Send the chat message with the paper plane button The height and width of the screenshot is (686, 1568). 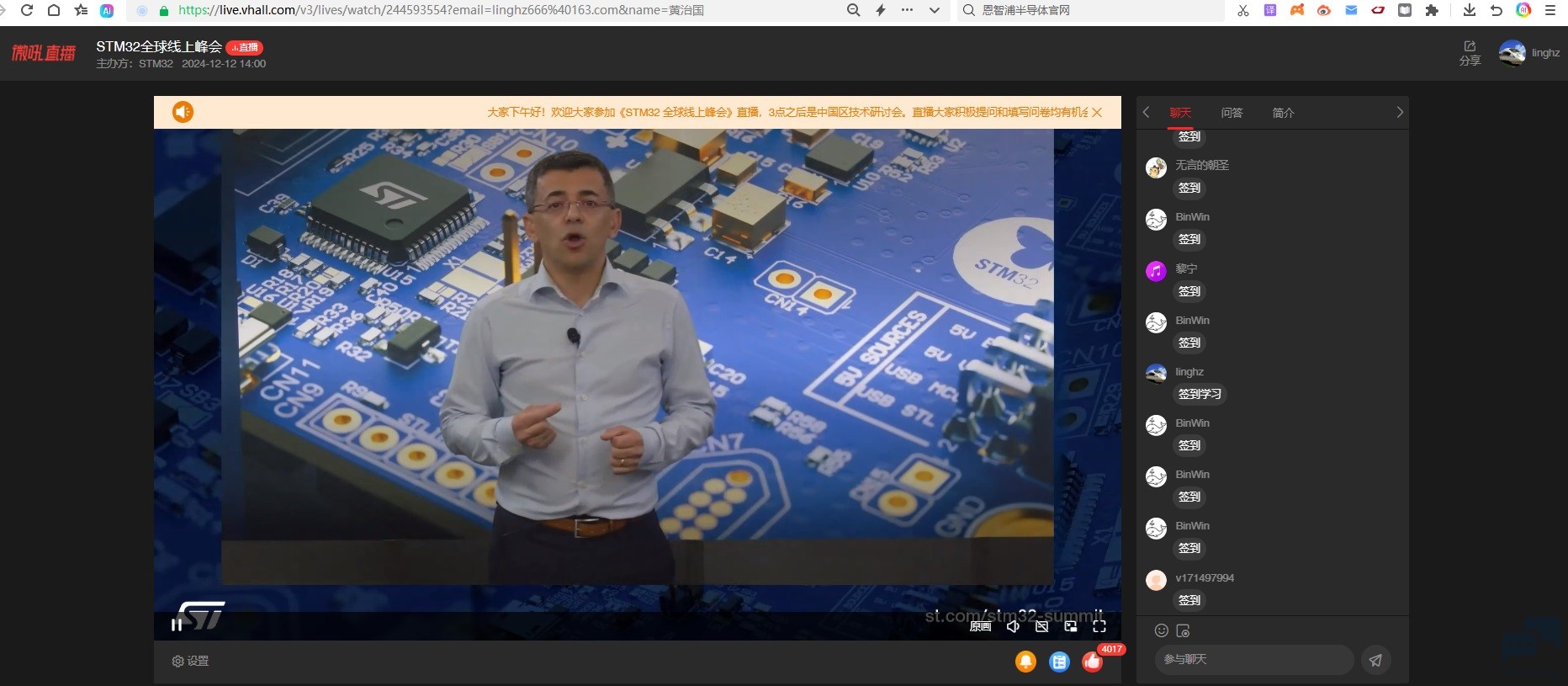tap(1375, 660)
